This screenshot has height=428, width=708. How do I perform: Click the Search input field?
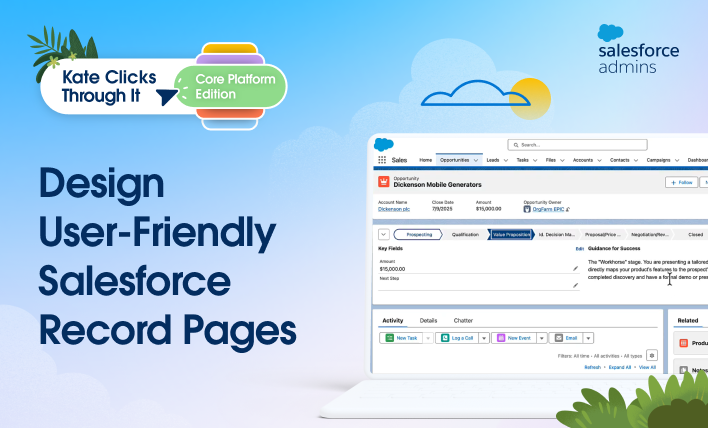click(x=578, y=145)
